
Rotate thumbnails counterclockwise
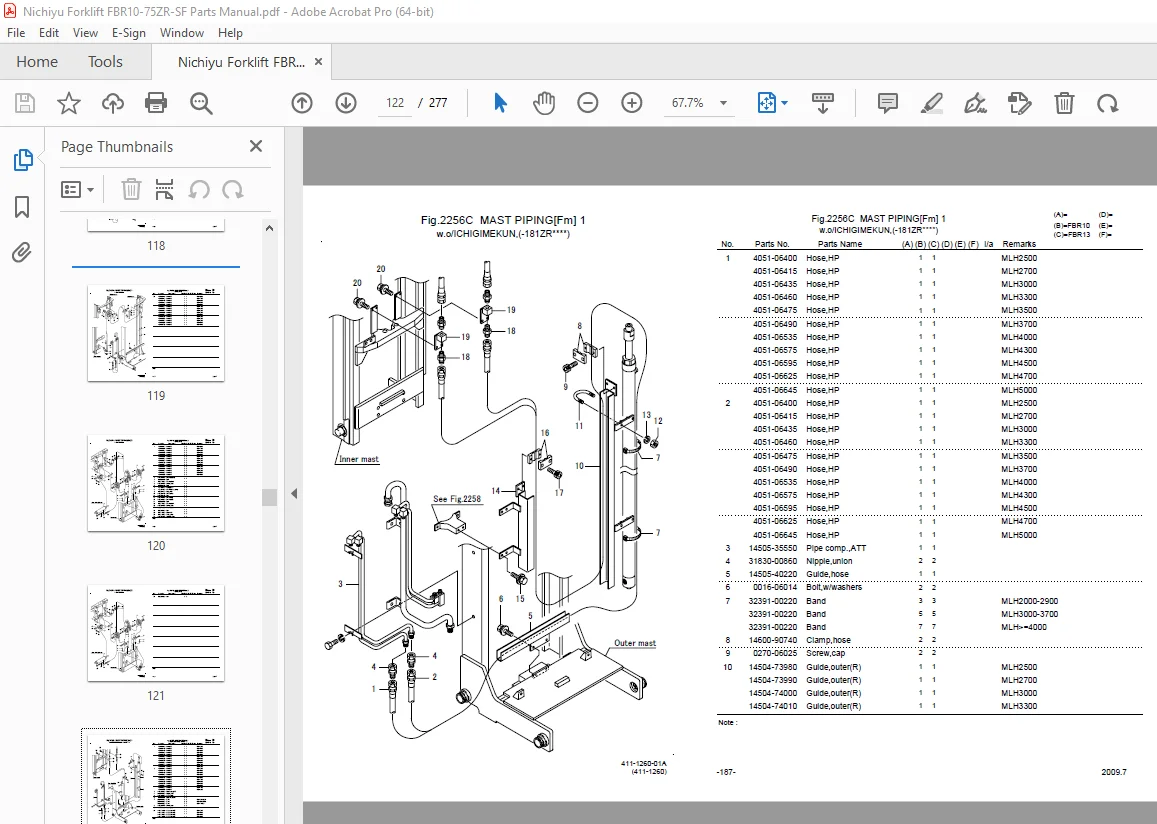pos(198,190)
